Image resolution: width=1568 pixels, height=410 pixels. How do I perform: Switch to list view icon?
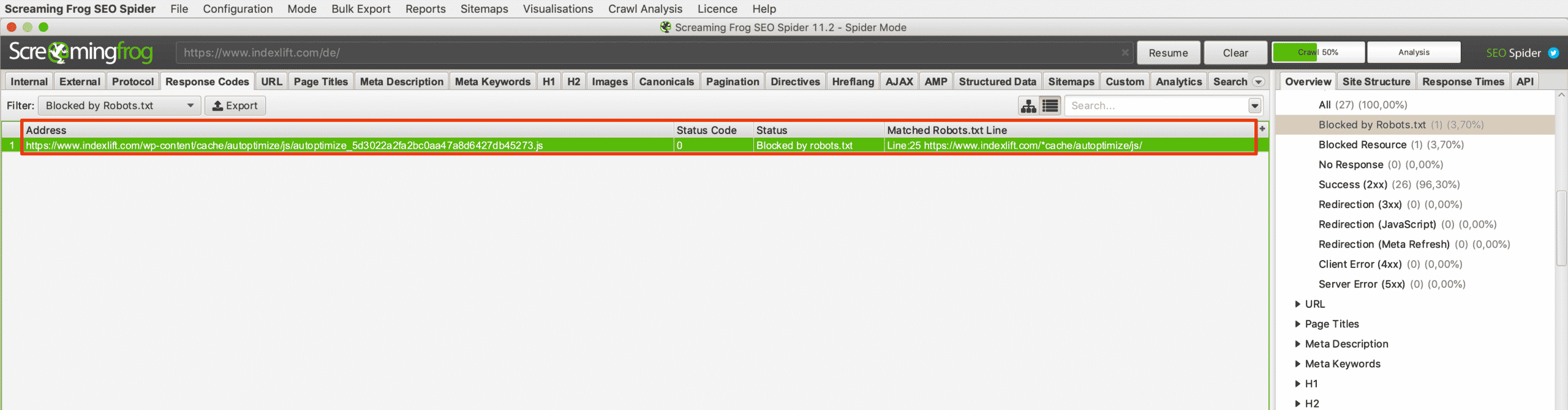pos(1050,106)
